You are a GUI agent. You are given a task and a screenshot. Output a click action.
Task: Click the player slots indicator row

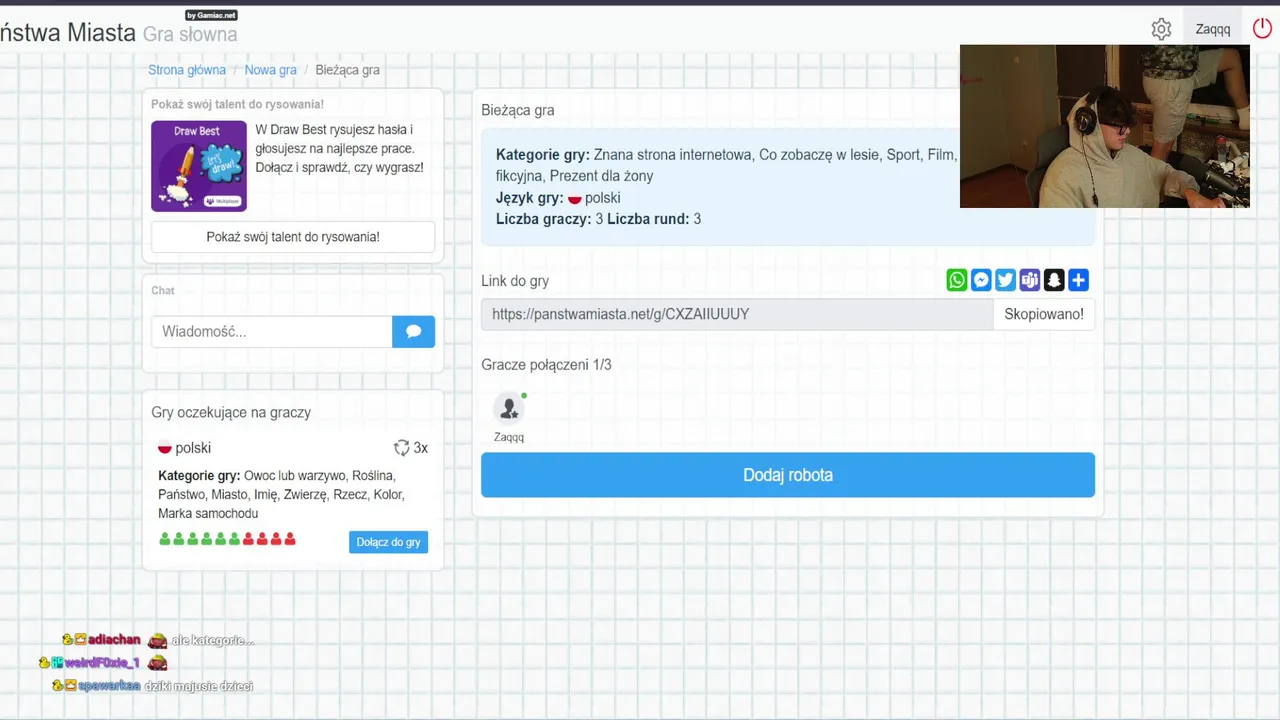pyautogui.click(x=227, y=539)
